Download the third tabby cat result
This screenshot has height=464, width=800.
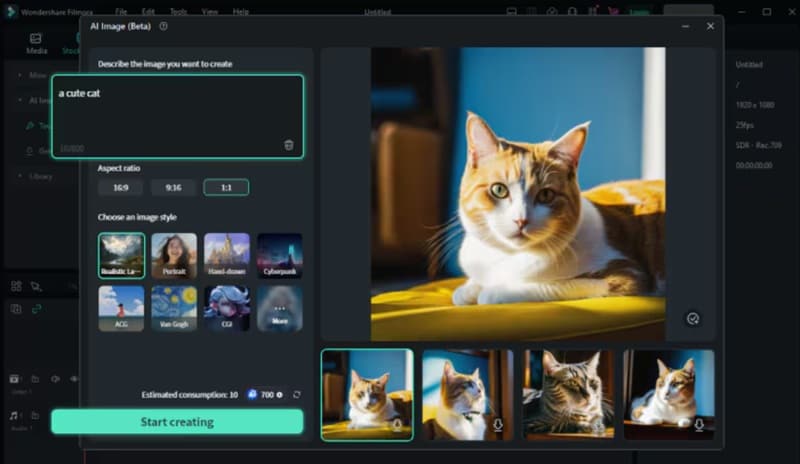pyautogui.click(x=598, y=425)
